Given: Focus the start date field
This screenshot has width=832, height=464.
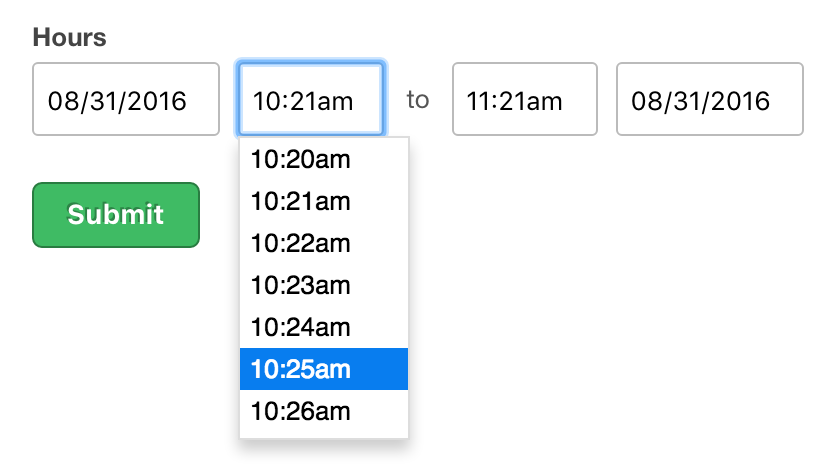Looking at the screenshot, I should coord(126,100).
